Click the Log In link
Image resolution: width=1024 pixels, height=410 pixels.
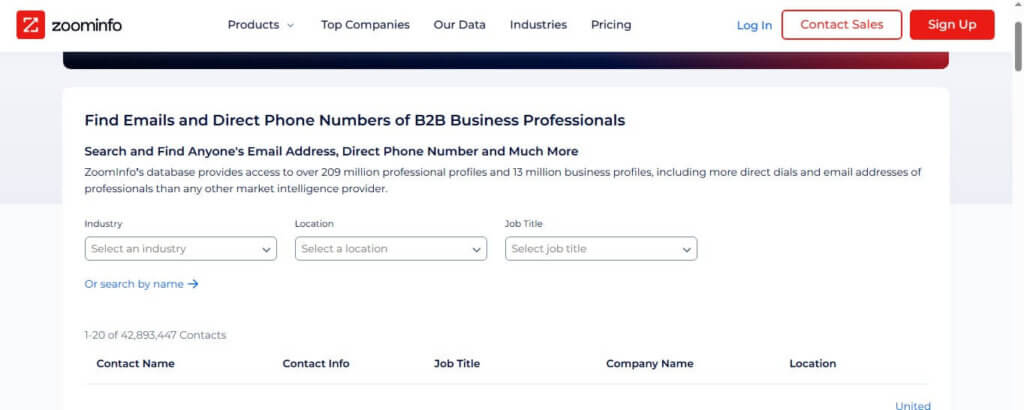pyautogui.click(x=754, y=25)
